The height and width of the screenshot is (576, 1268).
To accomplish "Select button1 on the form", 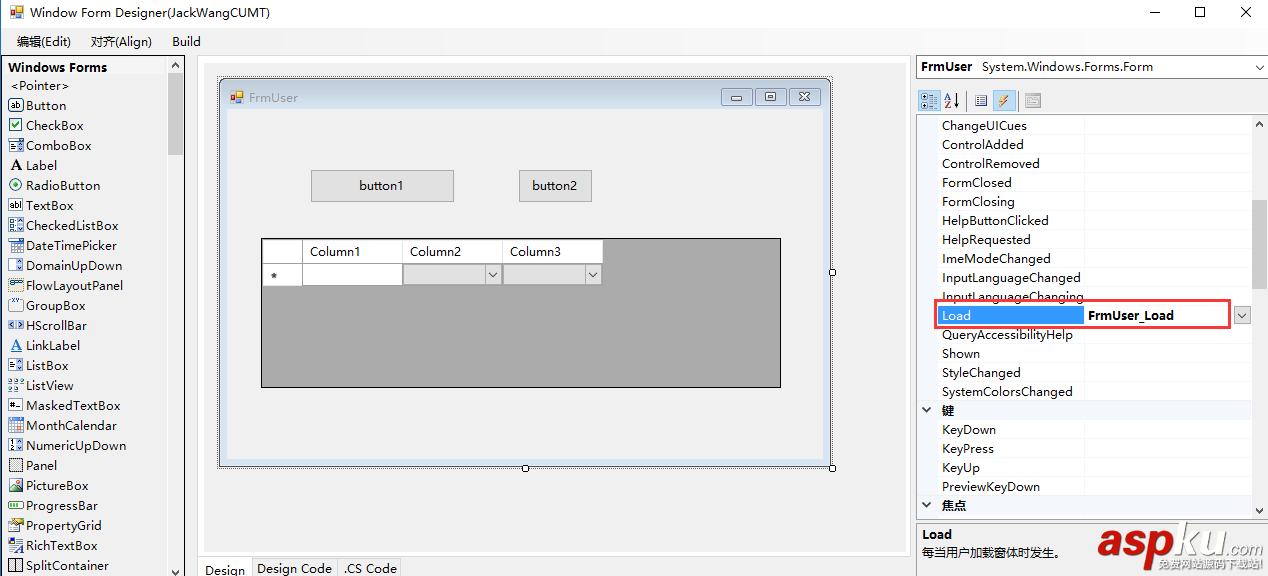I will [x=382, y=186].
